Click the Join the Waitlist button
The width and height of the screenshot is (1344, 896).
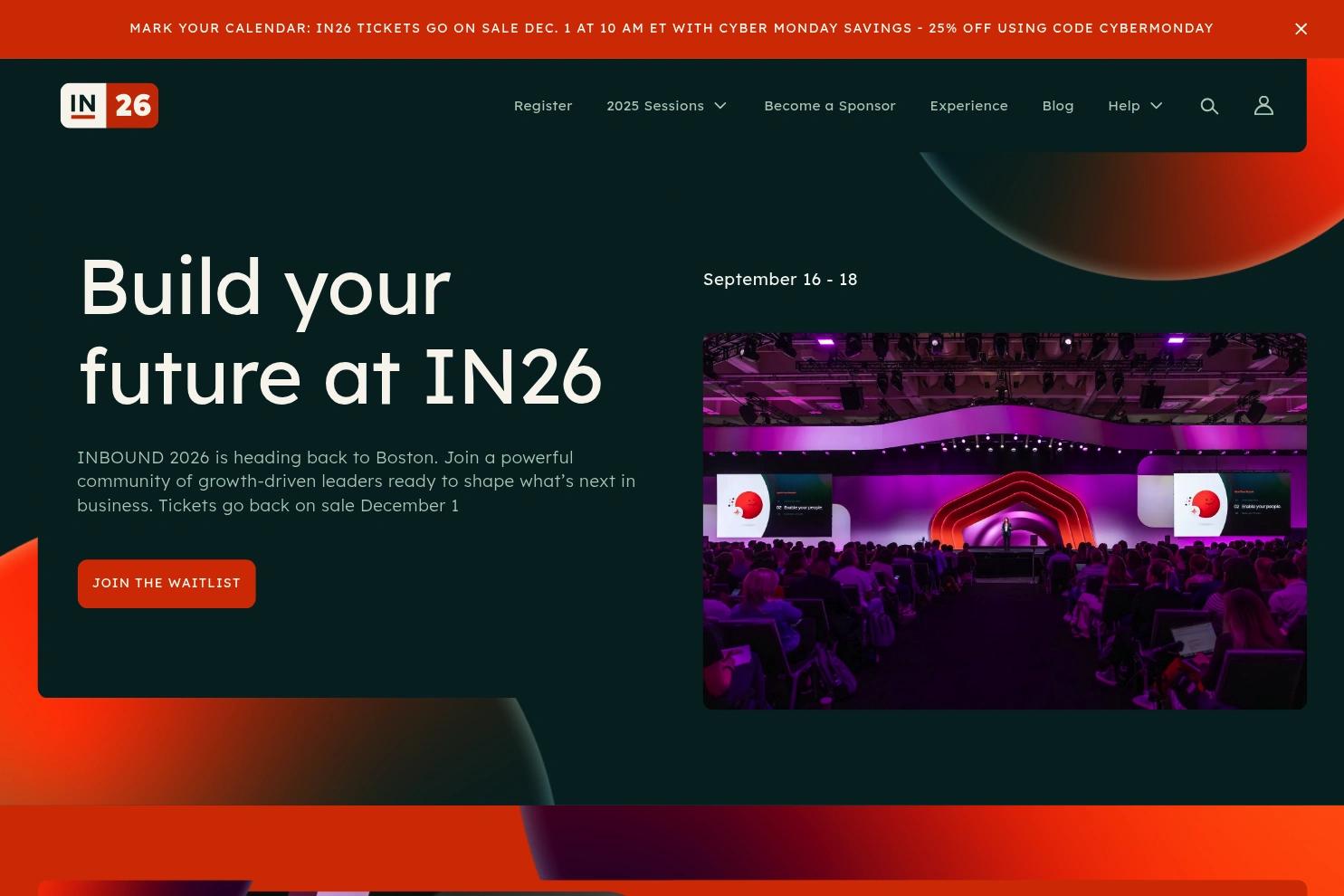pyautogui.click(x=167, y=584)
